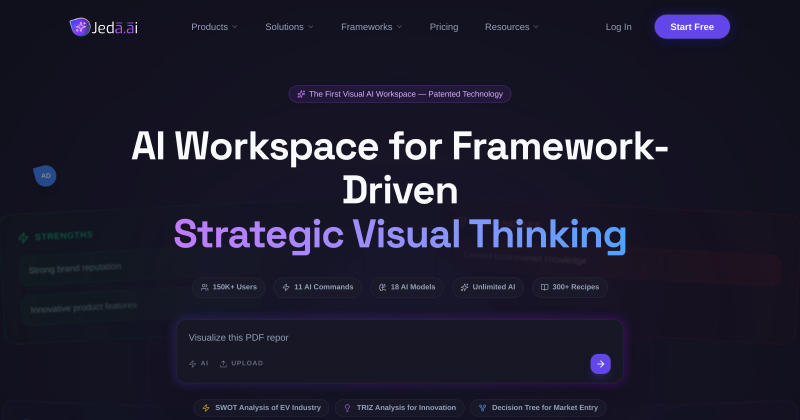Click the 150K+ Users text
The image size is (800, 420).
click(235, 287)
